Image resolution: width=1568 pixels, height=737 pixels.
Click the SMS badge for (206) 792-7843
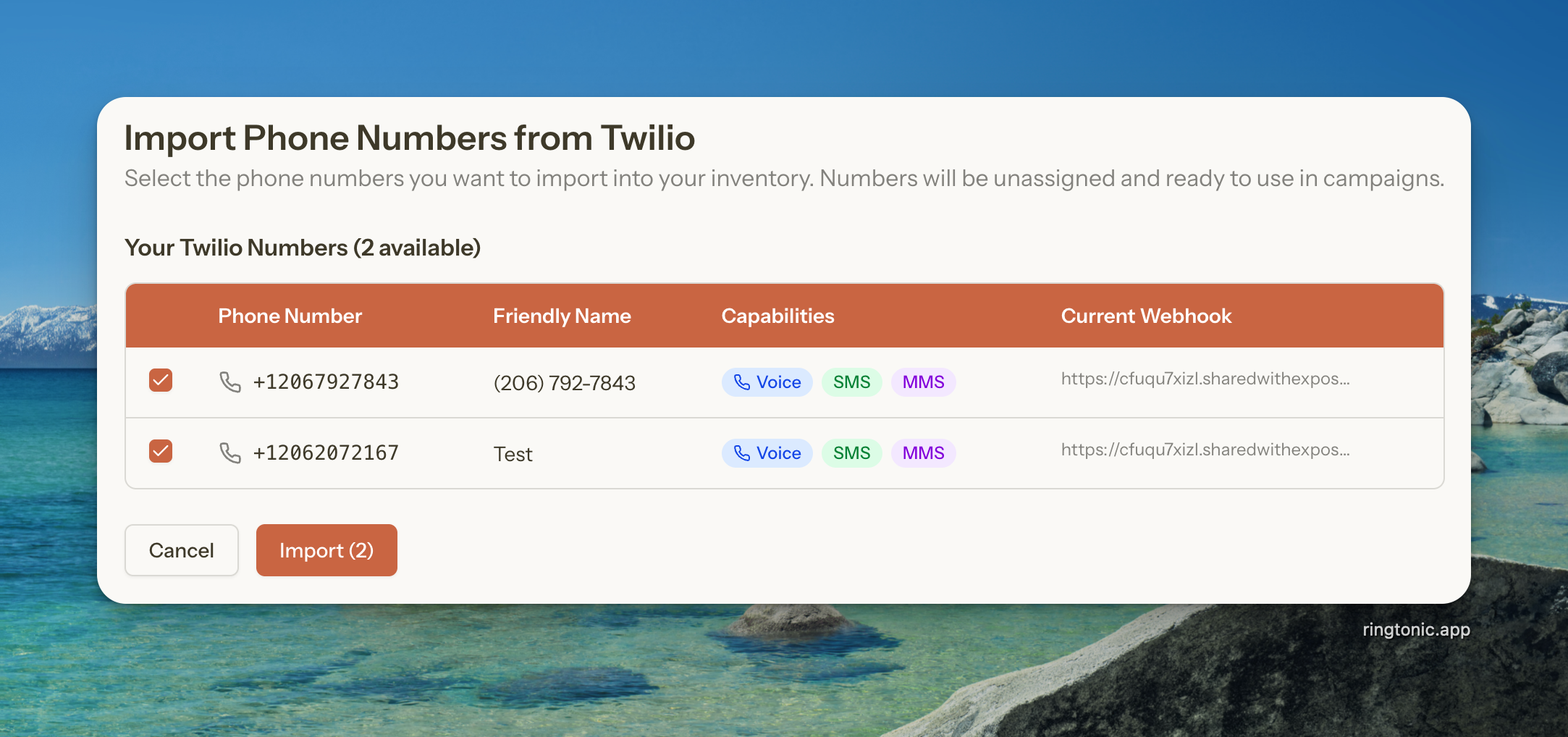(851, 382)
